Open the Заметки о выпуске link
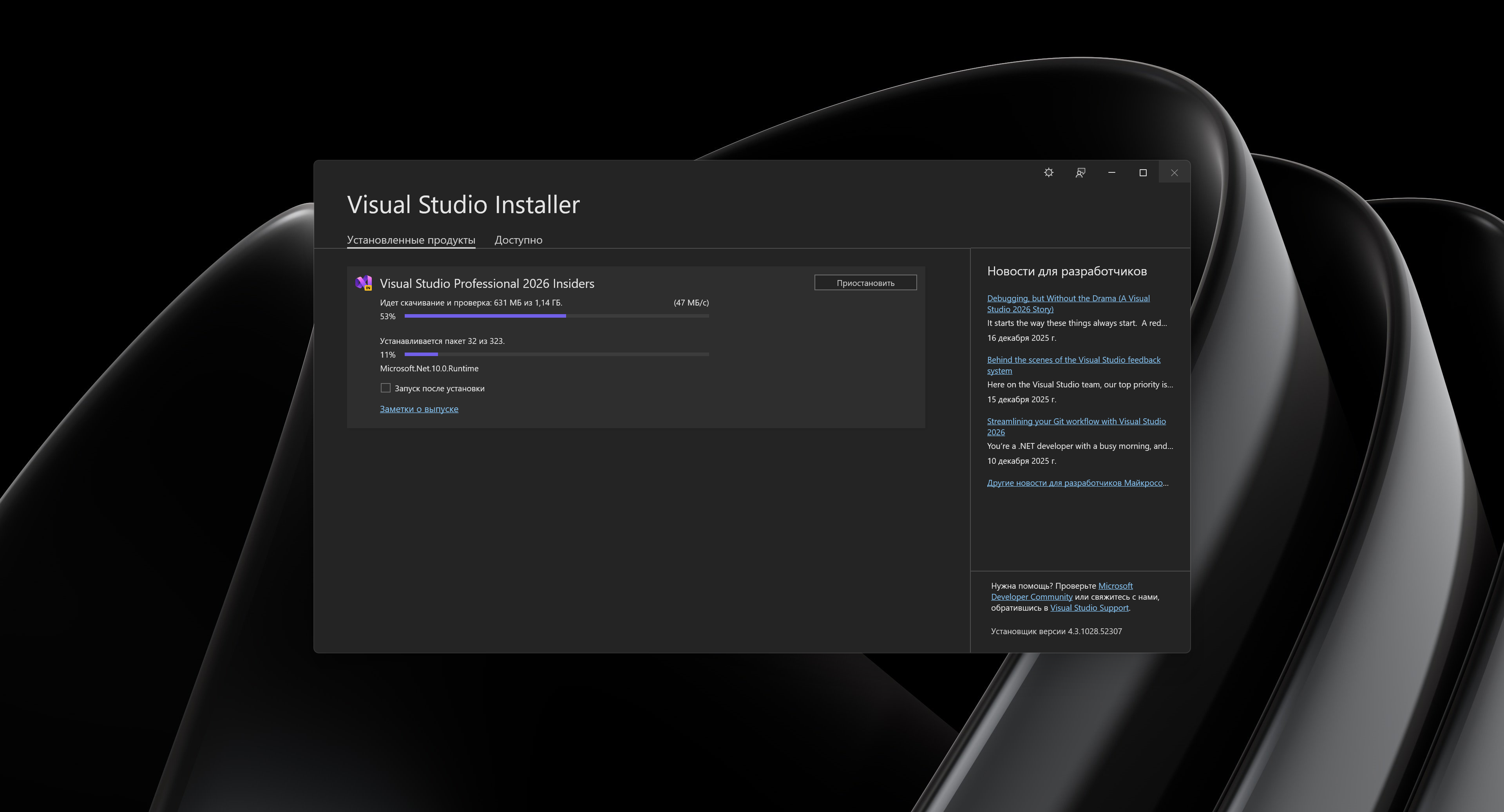 (419, 409)
